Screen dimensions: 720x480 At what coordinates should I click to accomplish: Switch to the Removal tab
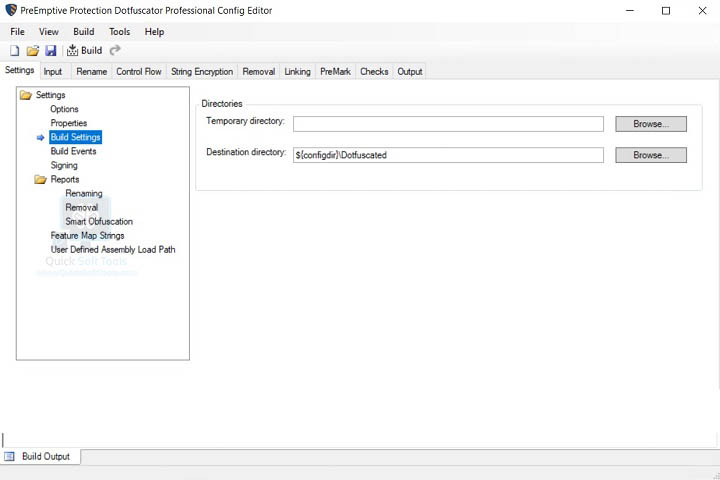point(259,72)
